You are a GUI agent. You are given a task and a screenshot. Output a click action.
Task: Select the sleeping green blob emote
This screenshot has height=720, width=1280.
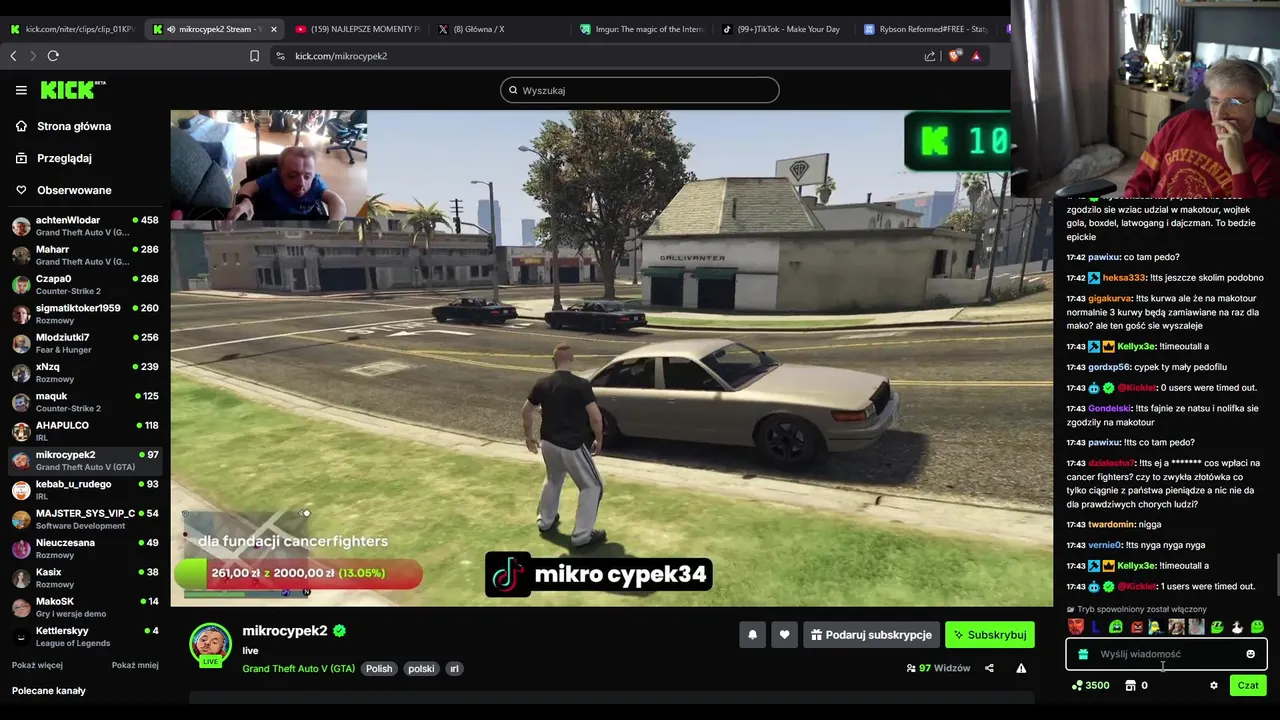[x=1217, y=627]
